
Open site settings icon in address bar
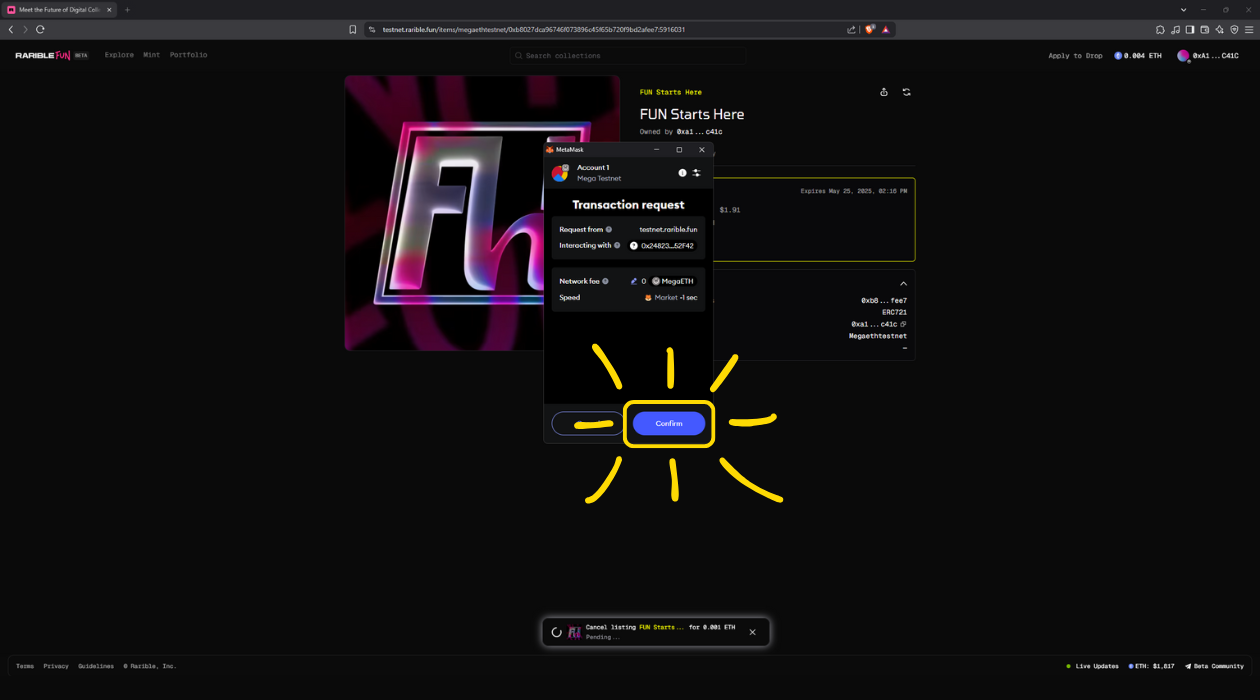tap(371, 29)
